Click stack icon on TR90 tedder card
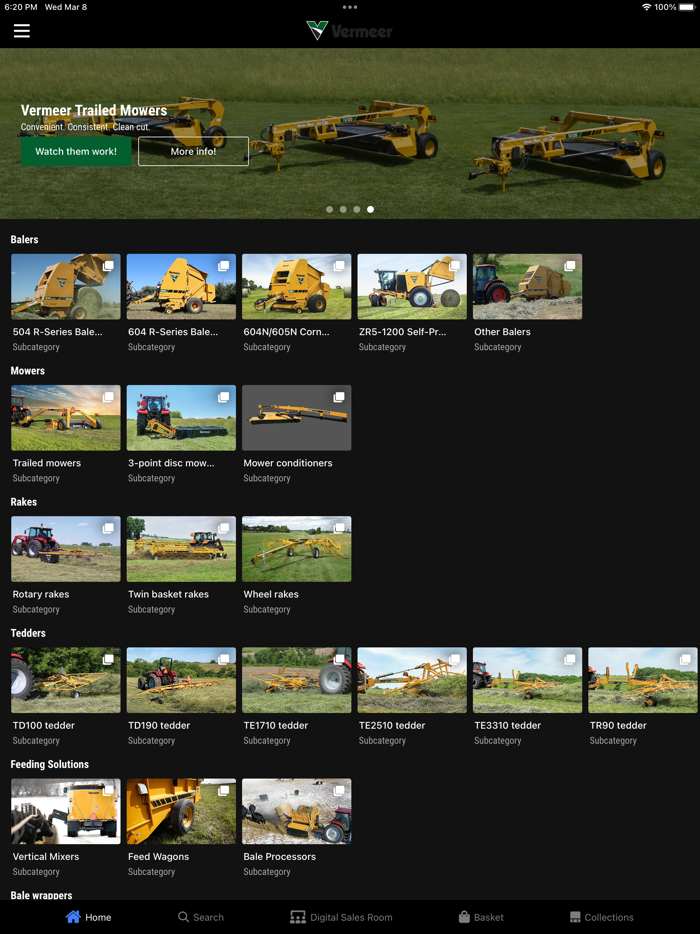The width and height of the screenshot is (700, 934). pyautogui.click(x=686, y=659)
